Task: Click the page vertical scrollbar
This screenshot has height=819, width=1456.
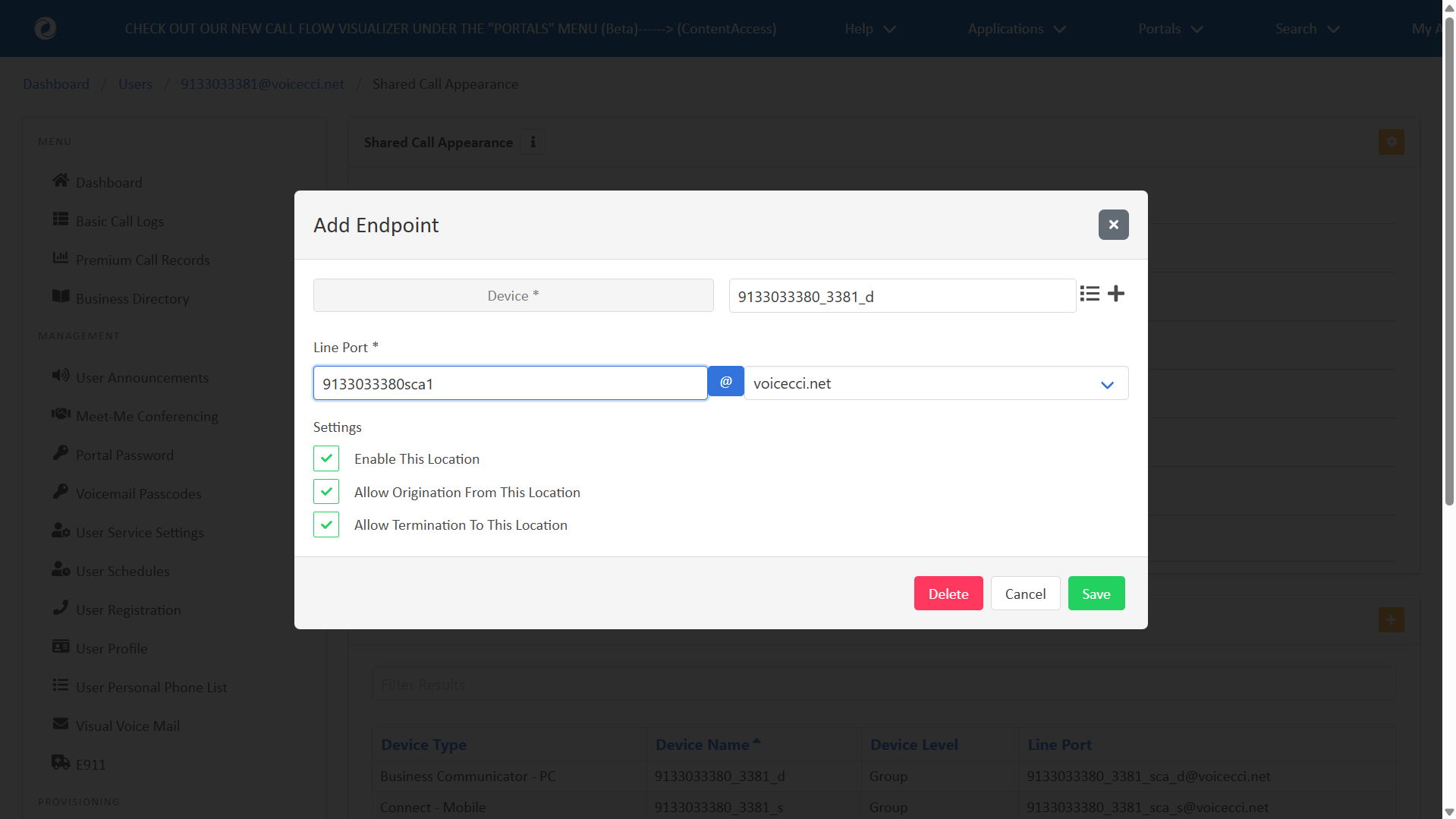Action: coord(1449,304)
